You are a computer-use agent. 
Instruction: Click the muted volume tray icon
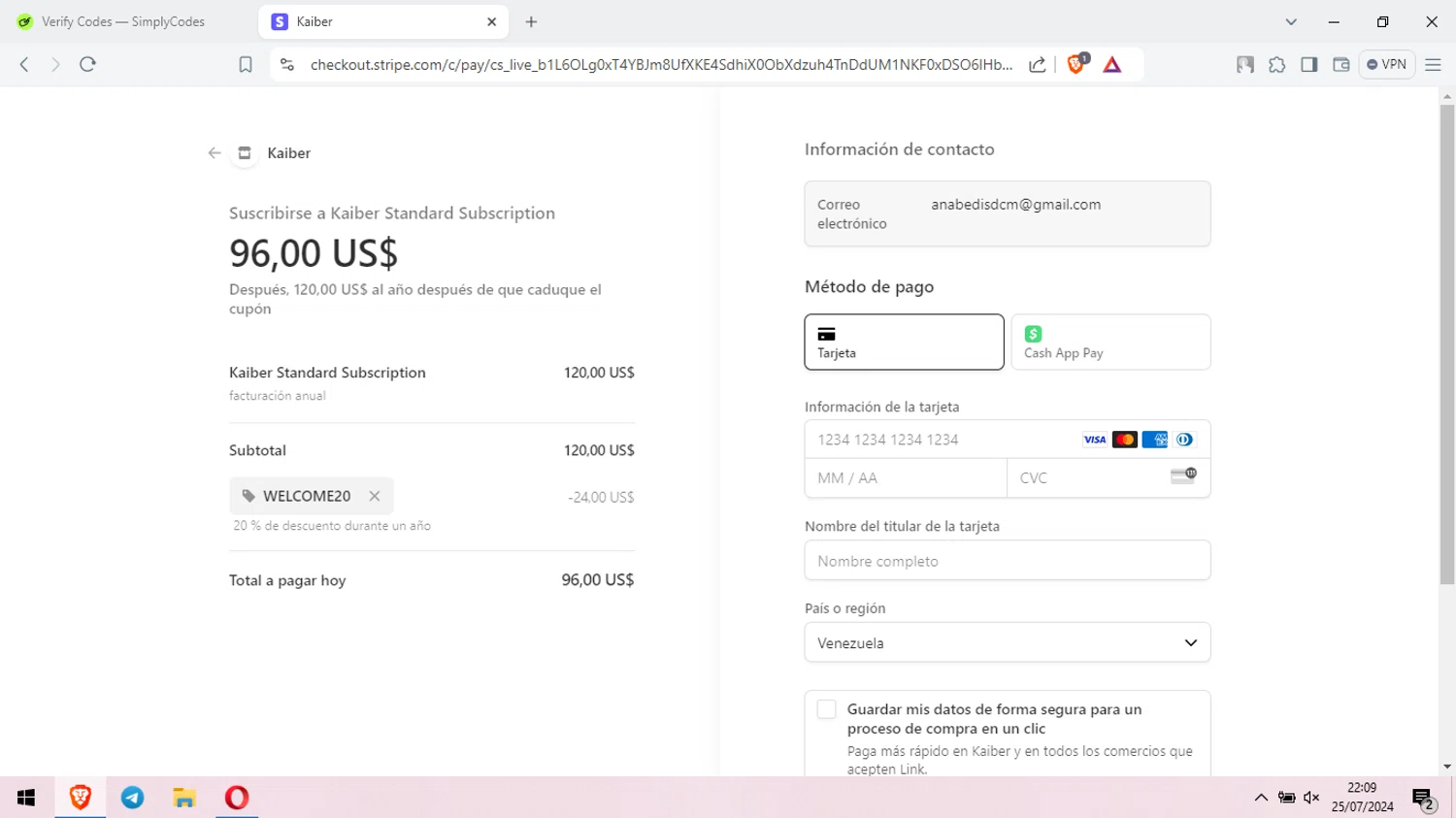tap(1311, 798)
